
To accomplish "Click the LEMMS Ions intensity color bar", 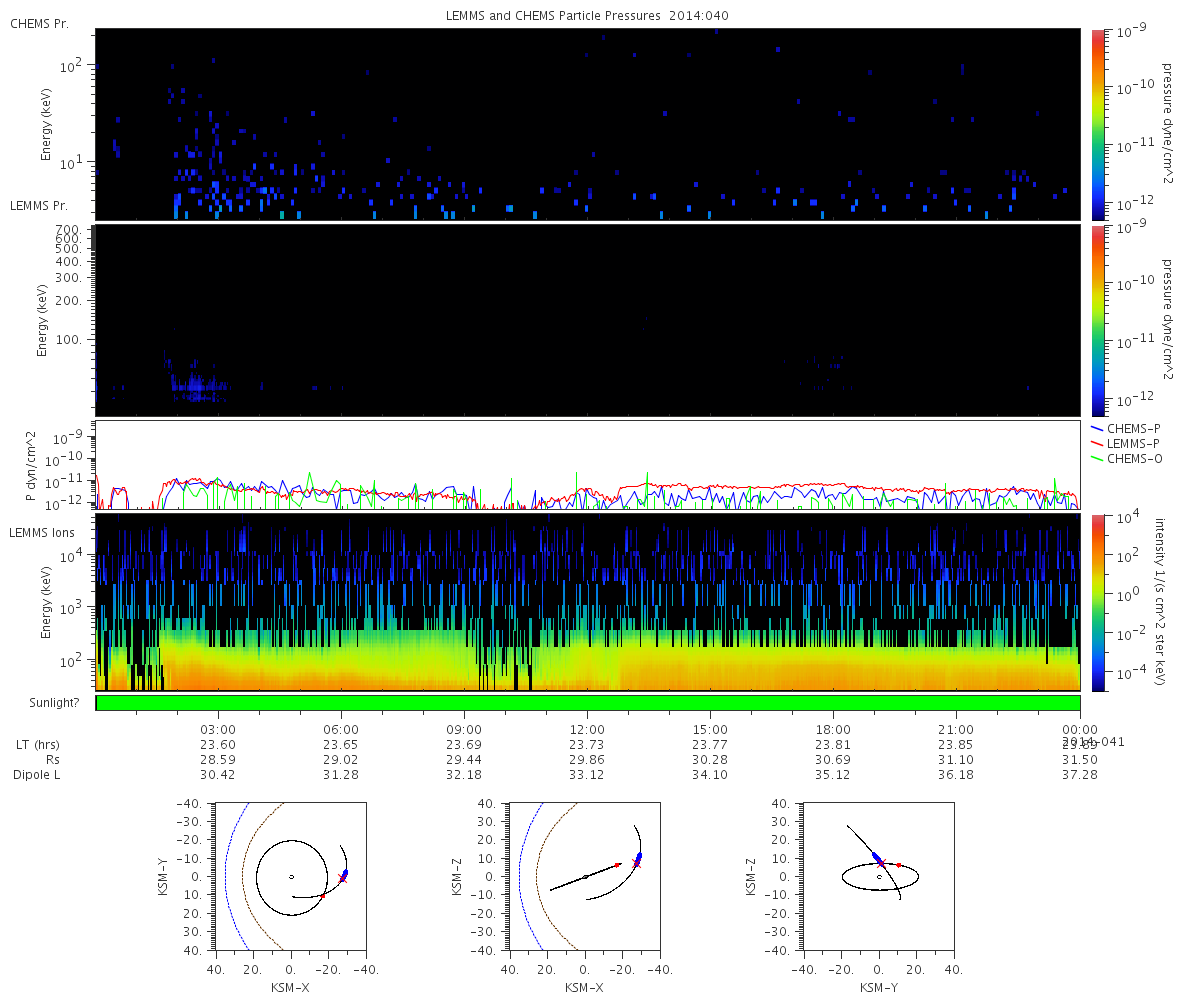I will [x=1098, y=603].
